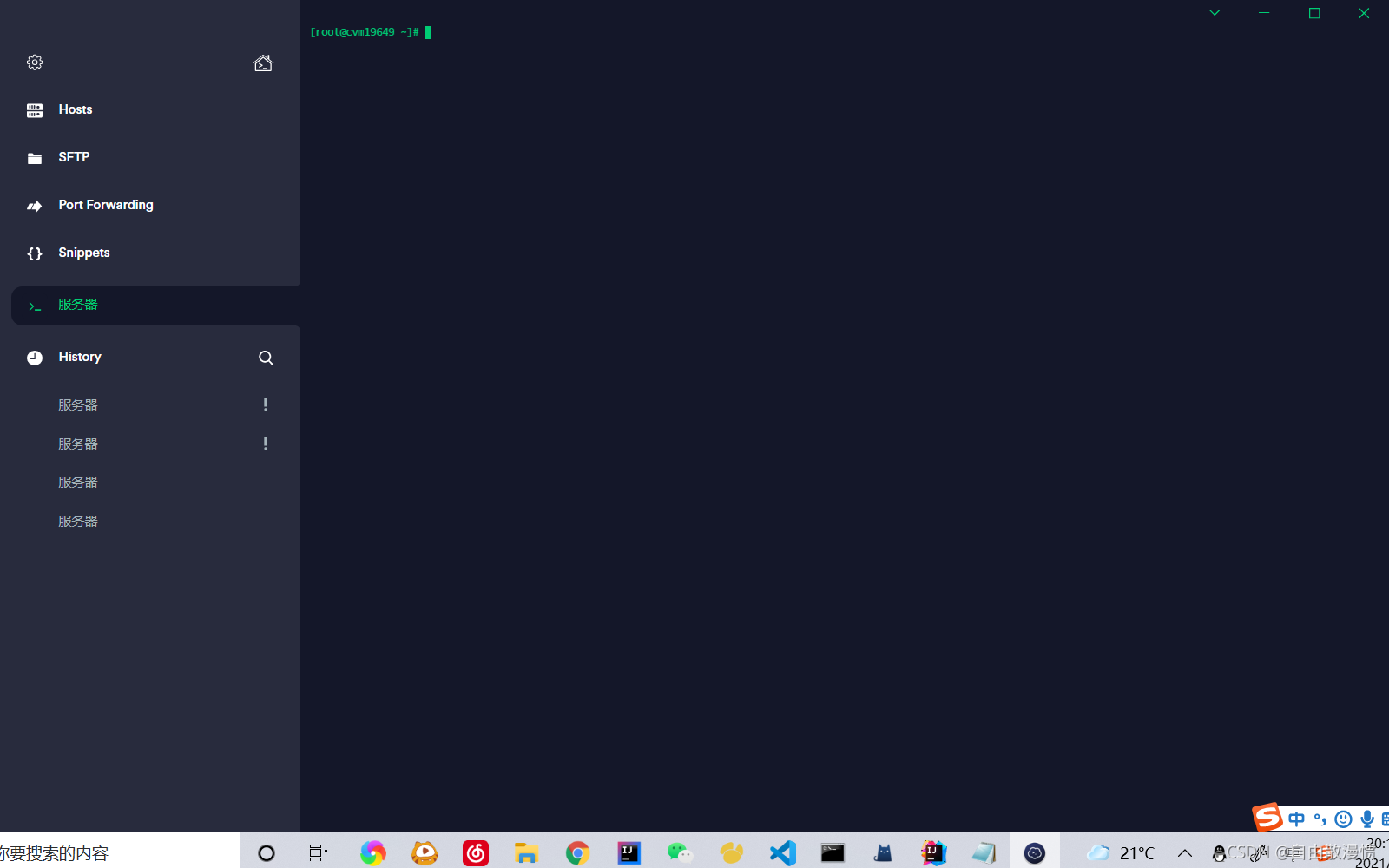Click Sogou microphone voice input icon
This screenshot has width=1389, height=868.
tap(1367, 819)
